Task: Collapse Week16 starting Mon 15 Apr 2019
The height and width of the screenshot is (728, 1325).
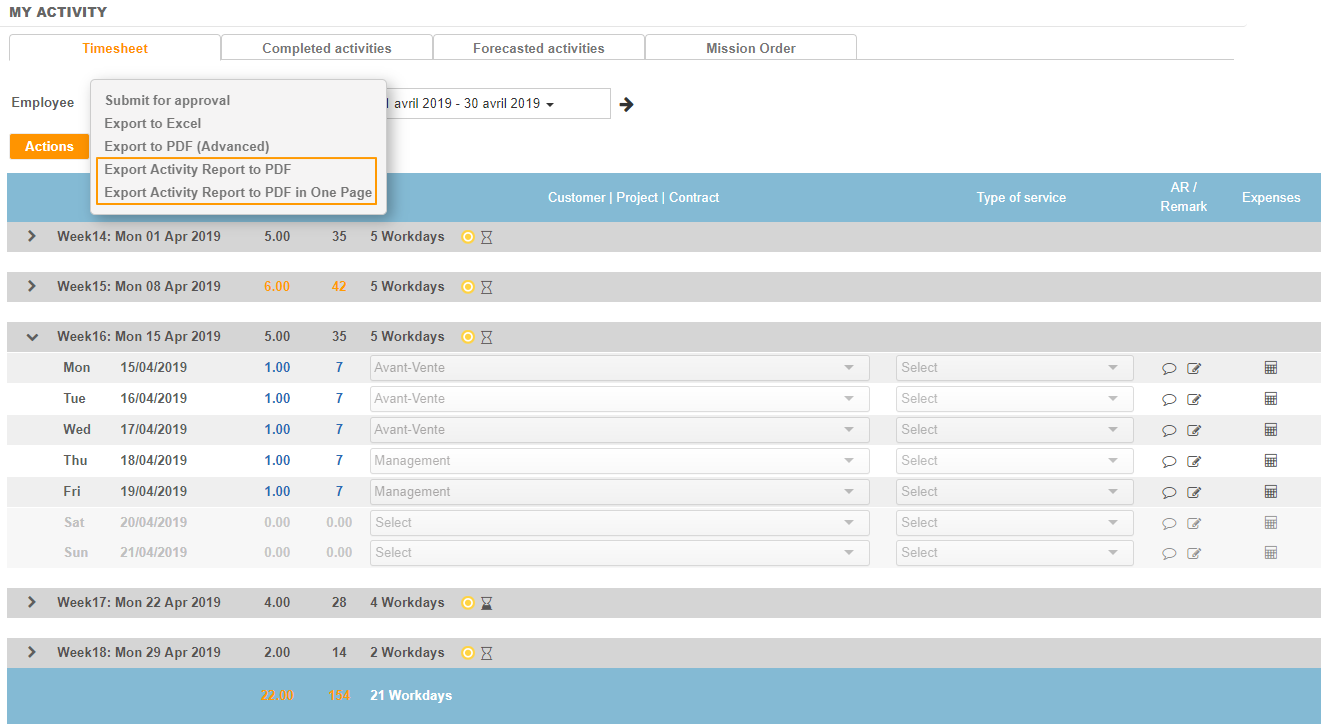Action: pos(32,337)
